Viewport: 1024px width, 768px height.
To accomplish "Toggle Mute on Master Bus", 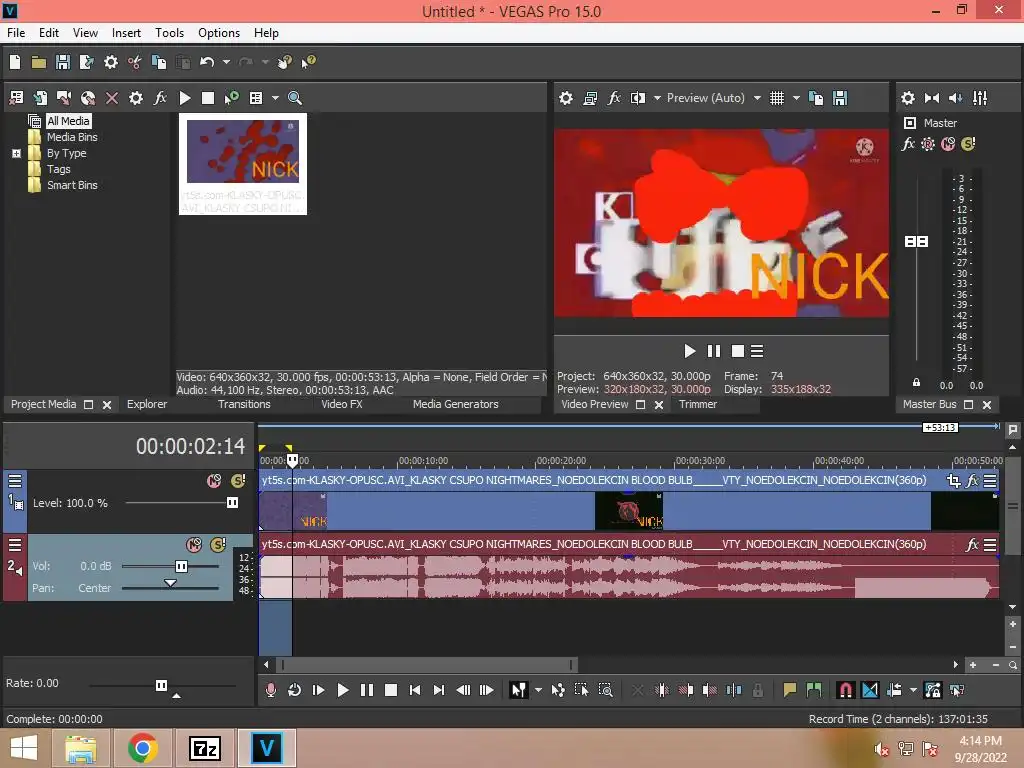I will (x=948, y=144).
